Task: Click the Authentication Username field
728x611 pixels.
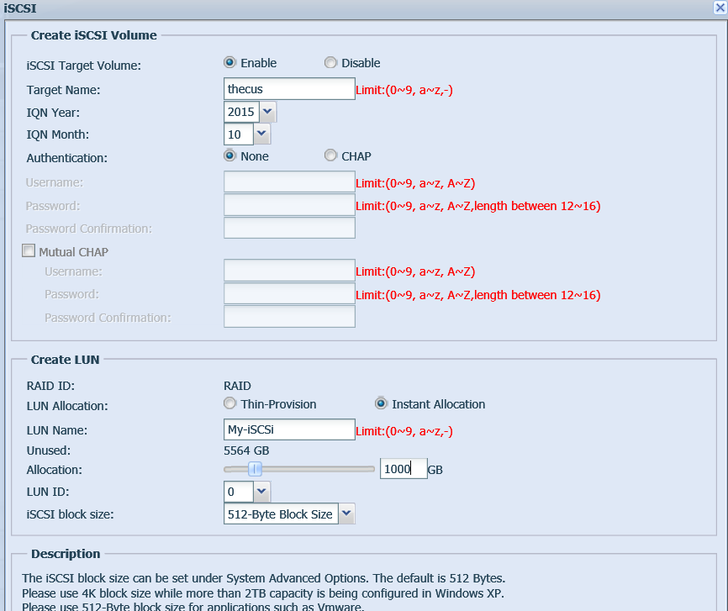Action: [289, 182]
